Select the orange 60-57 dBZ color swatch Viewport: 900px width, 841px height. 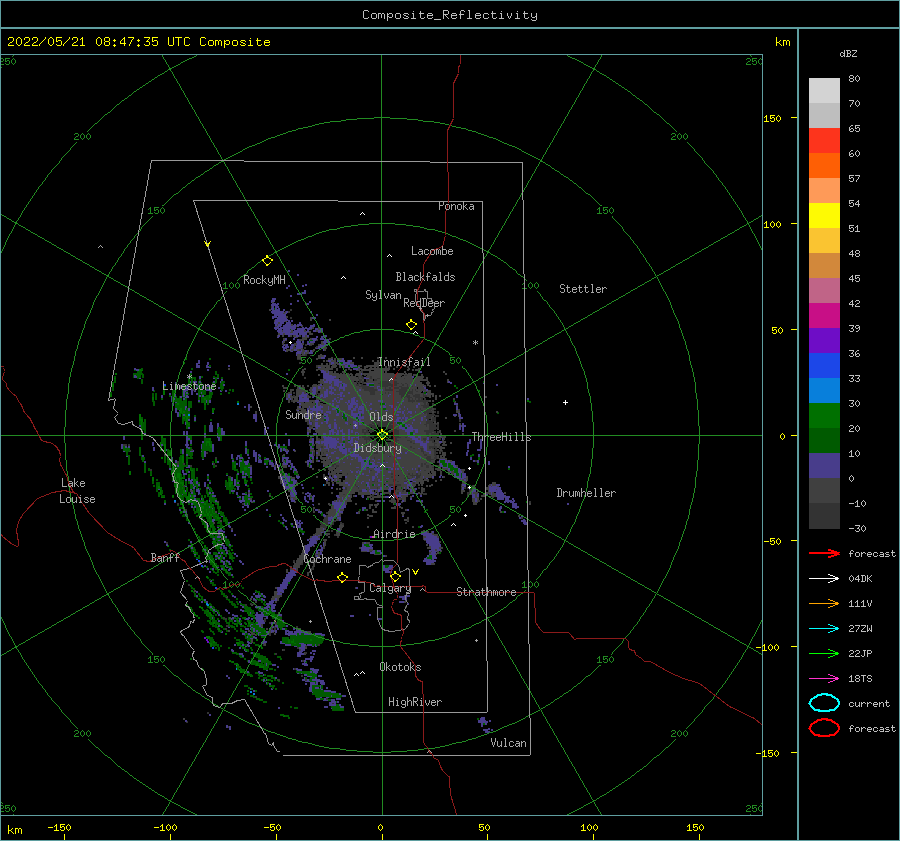click(824, 166)
